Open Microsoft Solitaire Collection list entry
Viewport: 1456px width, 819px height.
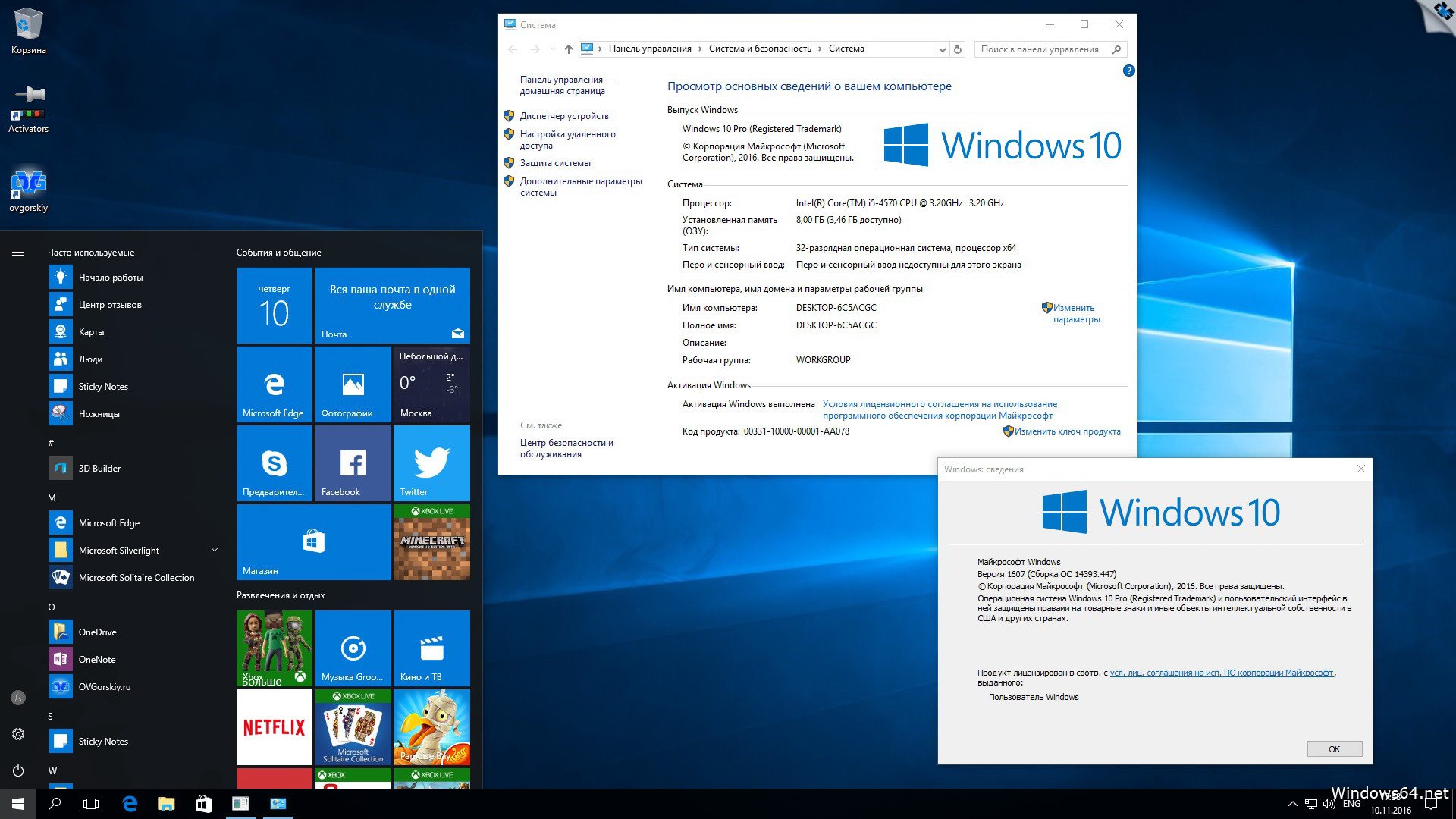[x=133, y=578]
